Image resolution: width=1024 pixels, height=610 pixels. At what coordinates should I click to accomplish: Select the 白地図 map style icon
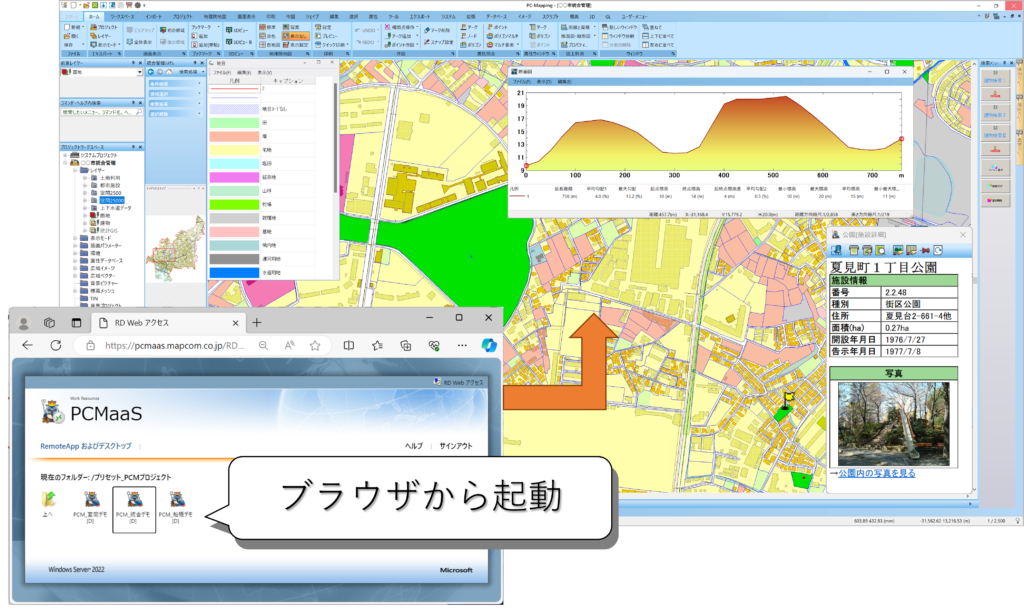(263, 45)
